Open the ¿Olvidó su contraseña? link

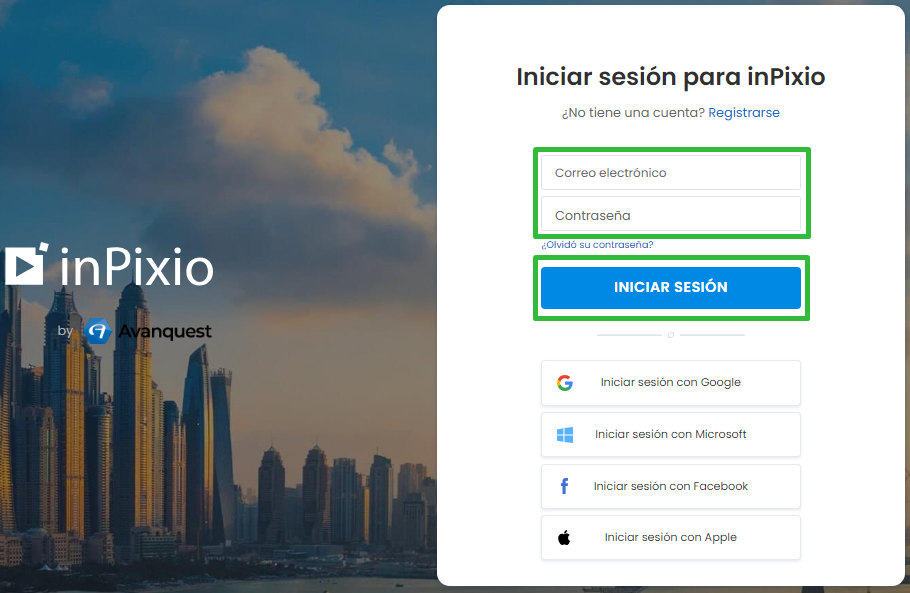(597, 245)
